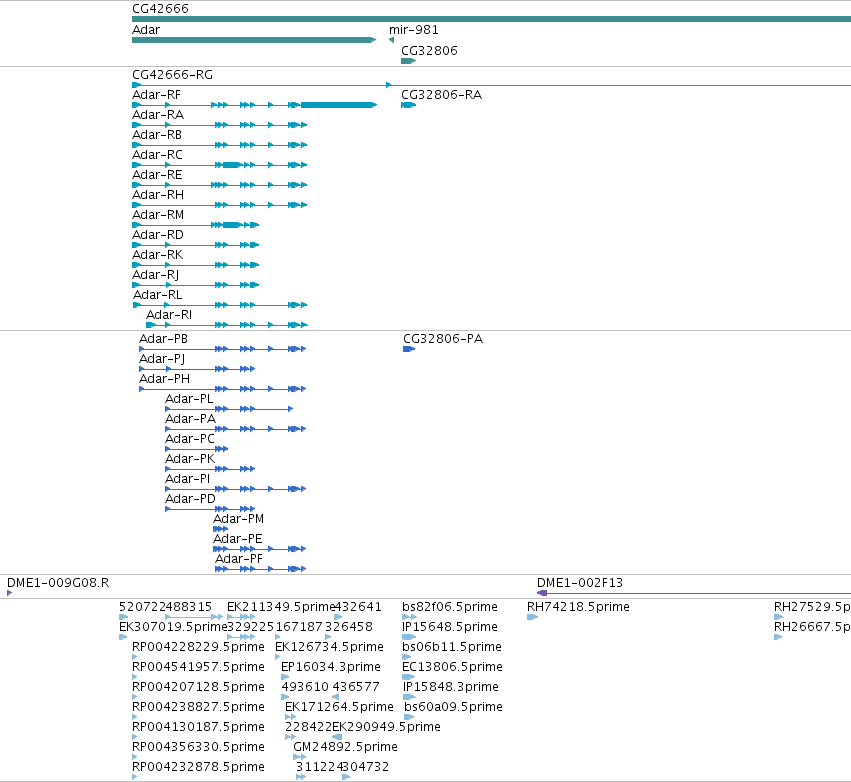Open the RP004356330.5prime EST label

click(198, 747)
